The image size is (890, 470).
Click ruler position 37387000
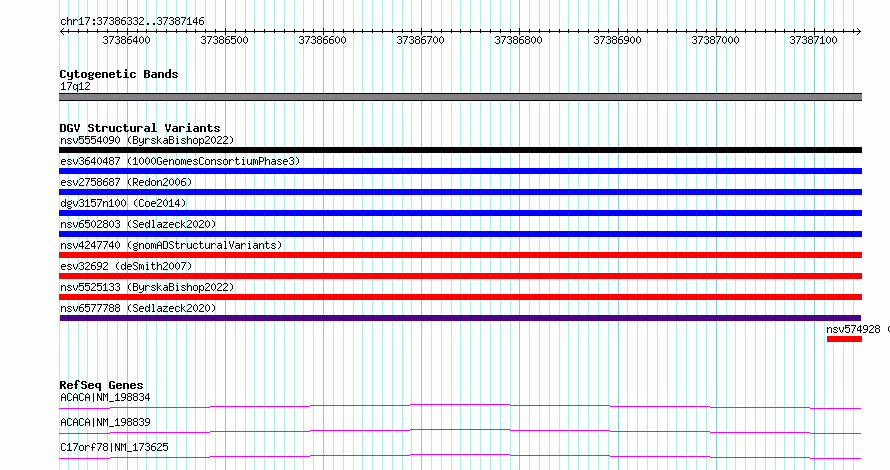click(715, 40)
